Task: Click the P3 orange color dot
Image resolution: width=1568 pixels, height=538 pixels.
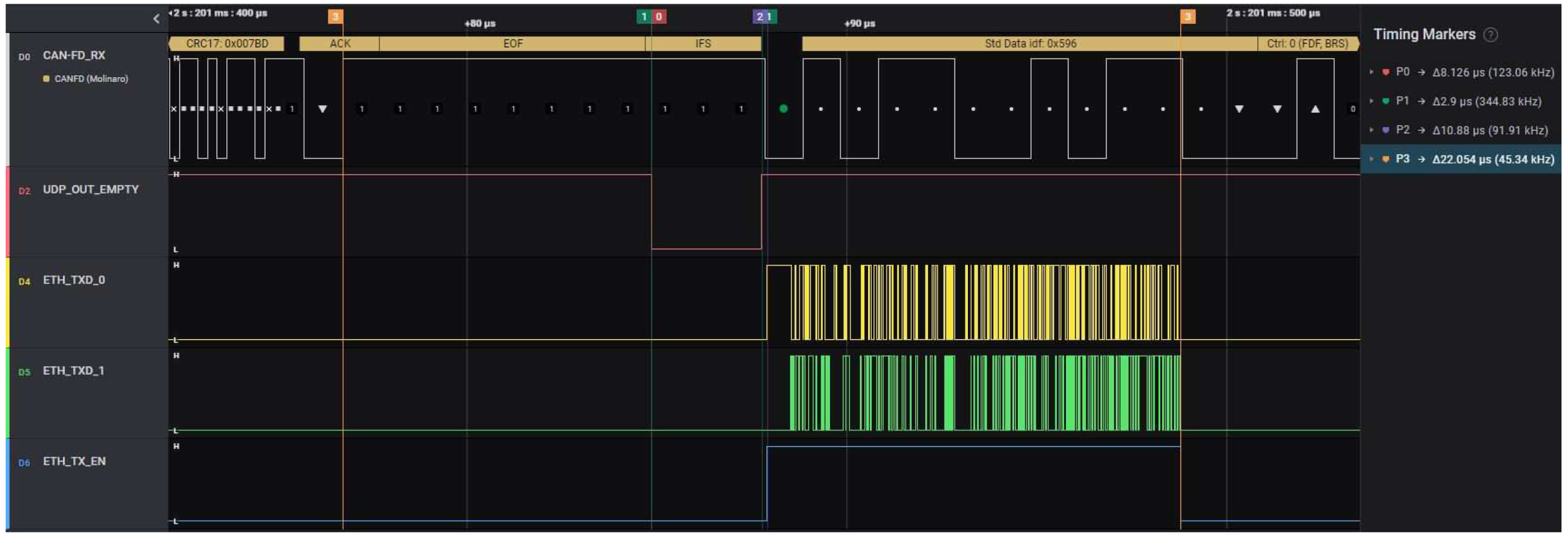Action: (1386, 160)
